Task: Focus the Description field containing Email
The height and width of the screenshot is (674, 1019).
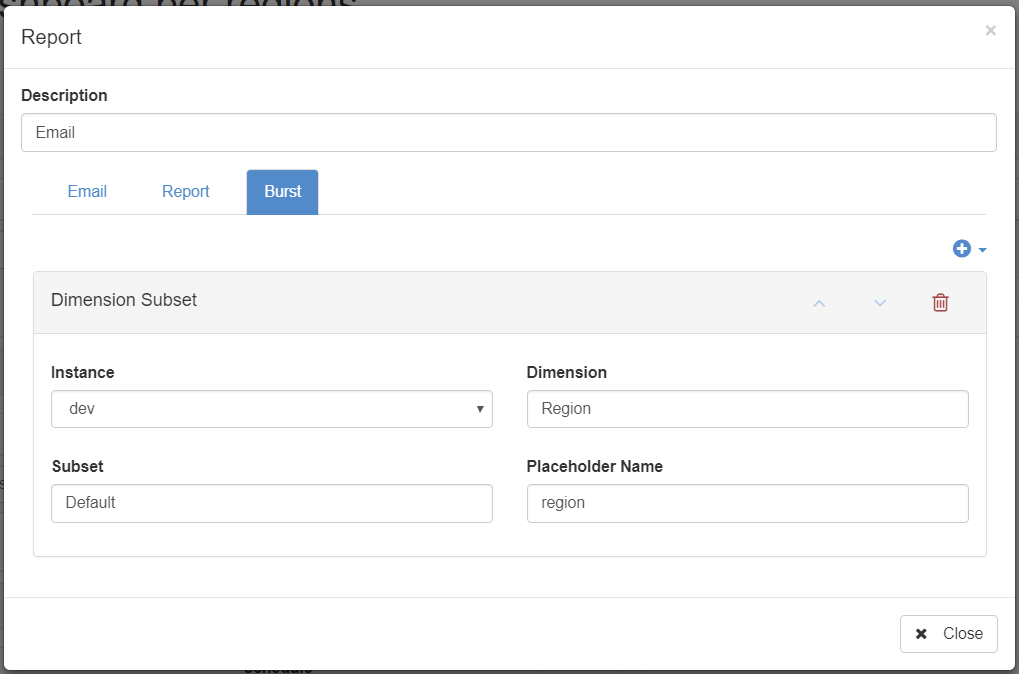Action: pos(508,132)
